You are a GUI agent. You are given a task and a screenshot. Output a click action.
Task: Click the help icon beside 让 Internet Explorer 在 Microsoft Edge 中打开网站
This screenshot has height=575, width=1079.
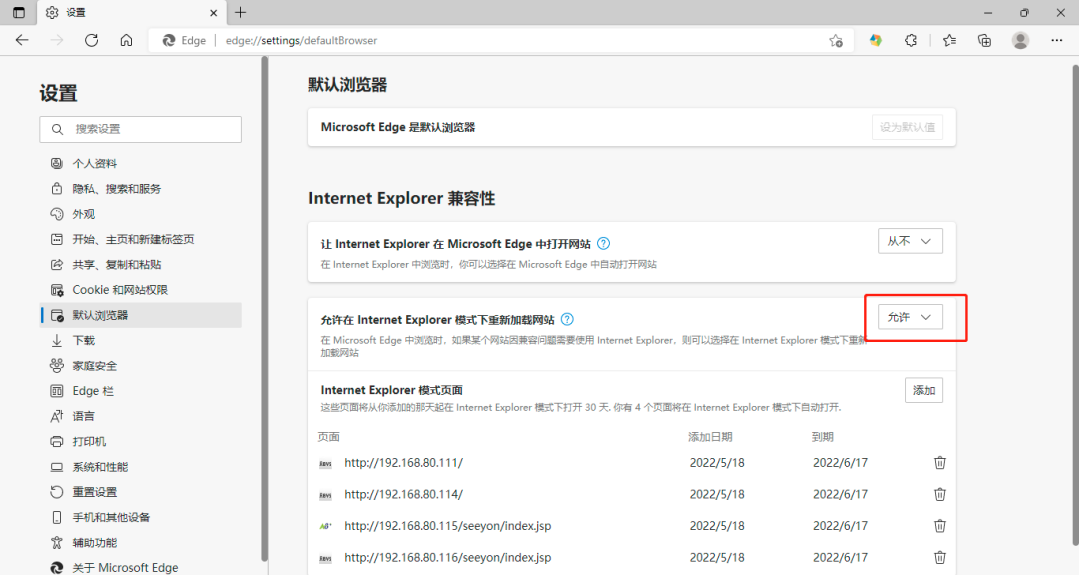pyautogui.click(x=603, y=243)
